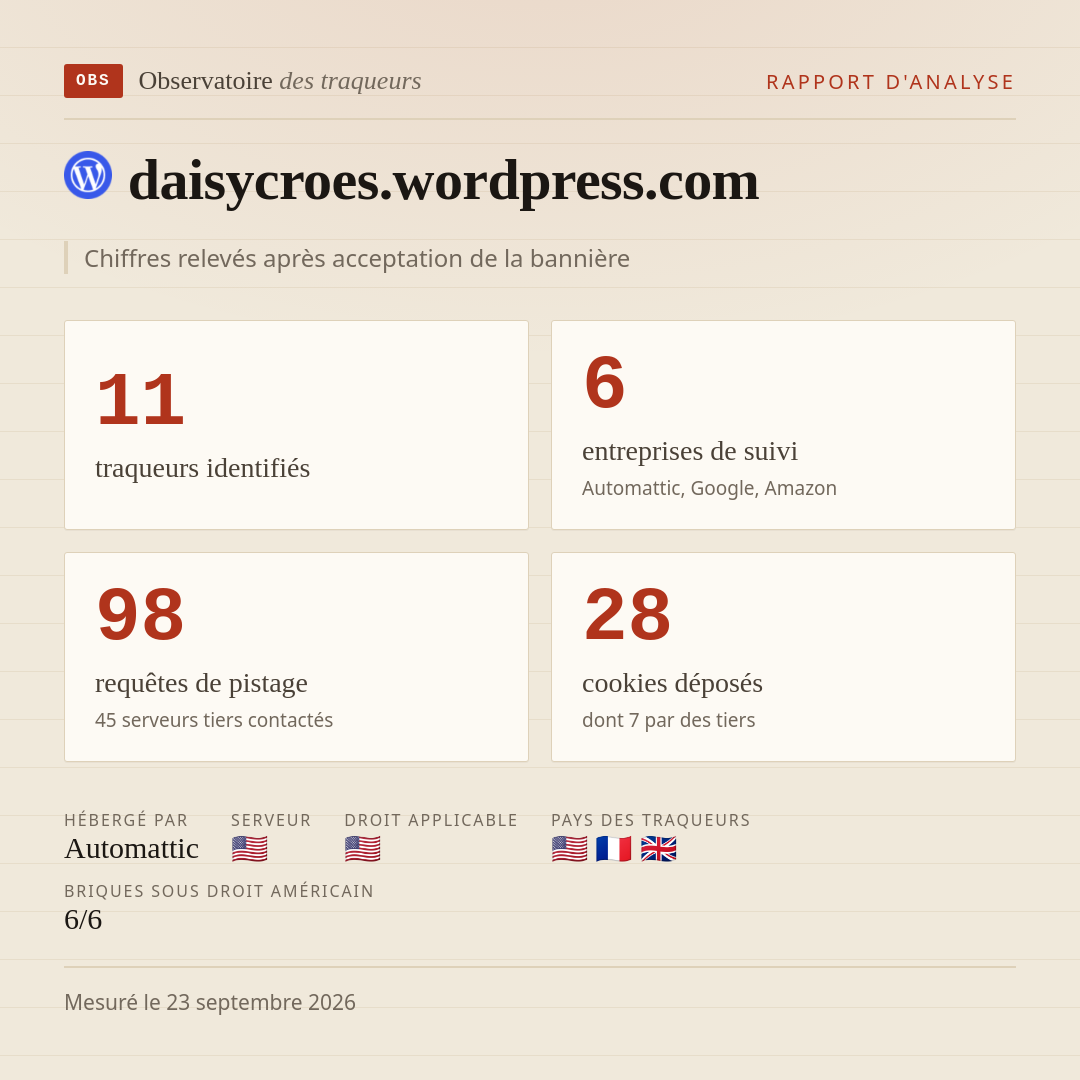Screen dimensions: 1080x1080
Task: Click the number 11 in the trackers card
Action: point(141,399)
